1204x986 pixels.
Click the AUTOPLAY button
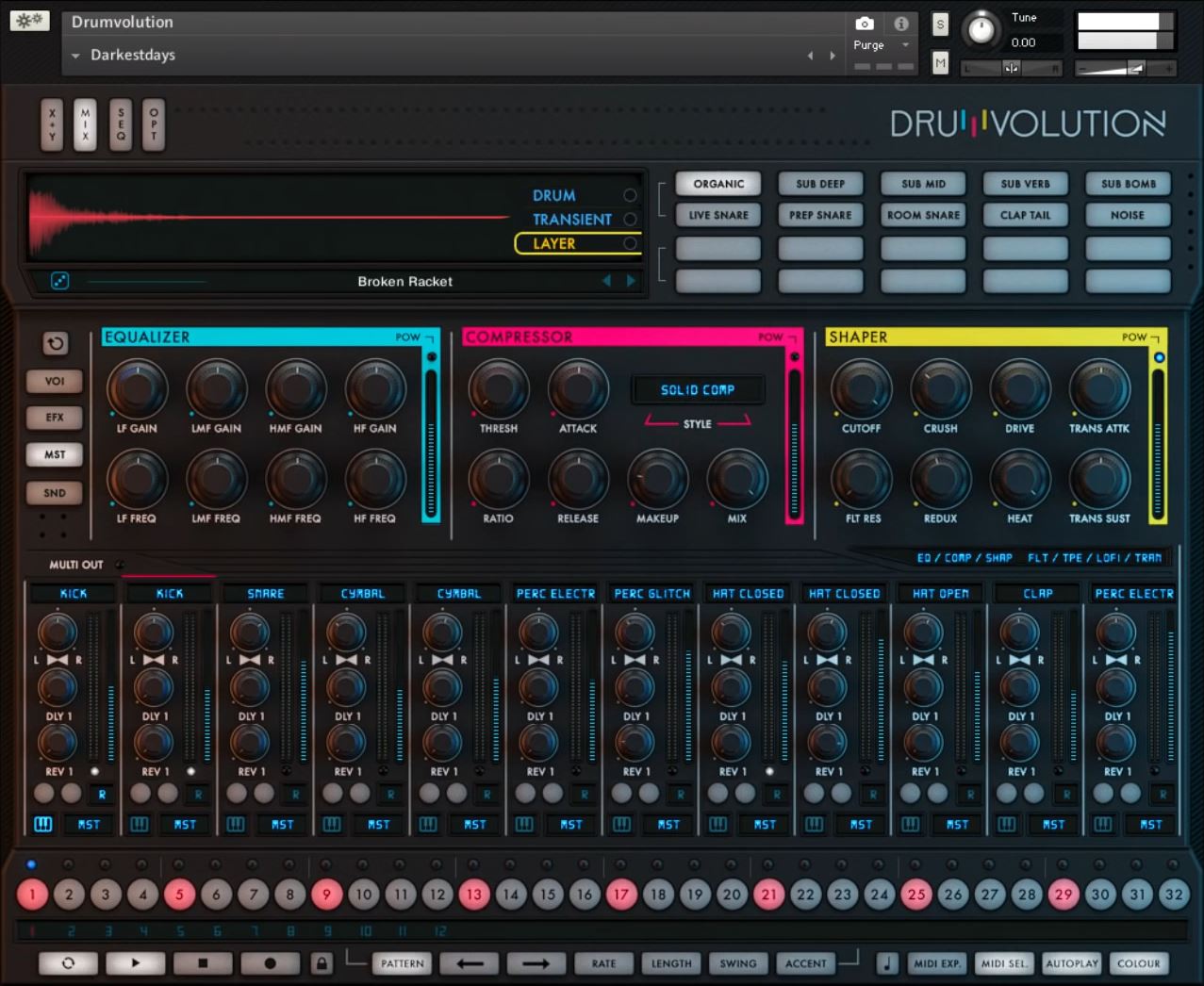1072,963
